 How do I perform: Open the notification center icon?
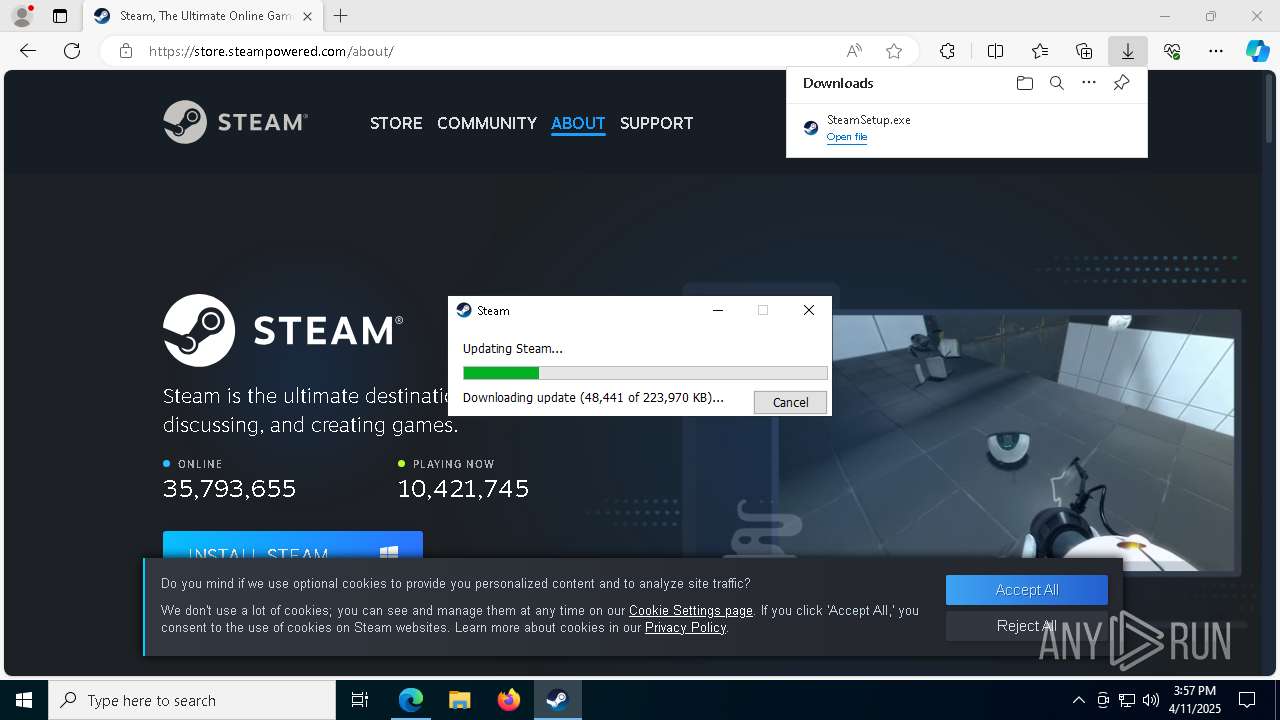point(1247,700)
